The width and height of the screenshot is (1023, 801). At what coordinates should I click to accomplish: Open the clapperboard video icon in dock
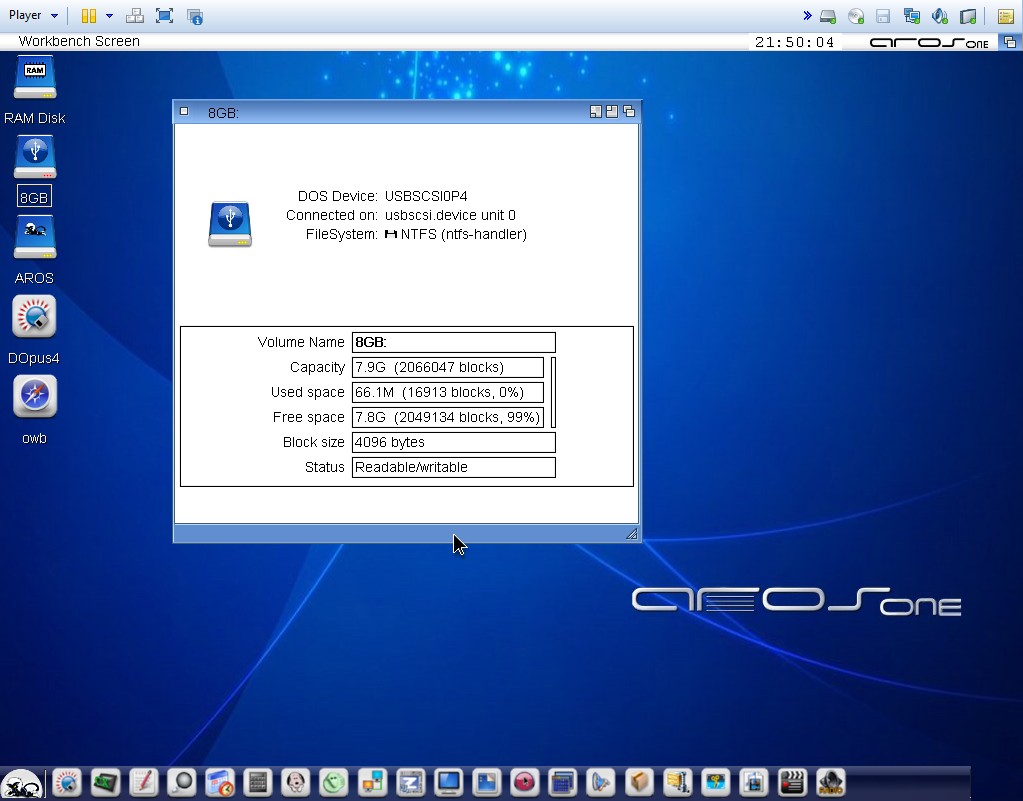pos(792,782)
